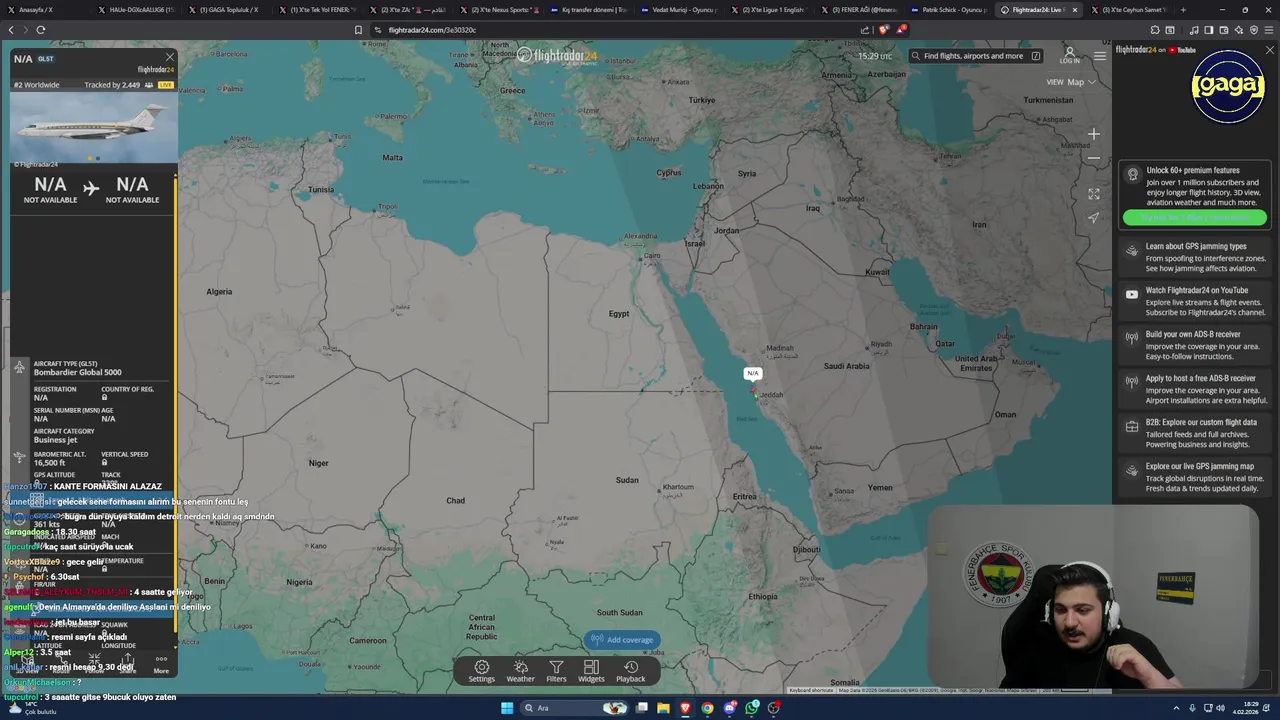Expand the VIEW Map dropdown
The height and width of the screenshot is (720, 1280).
pos(1069,82)
